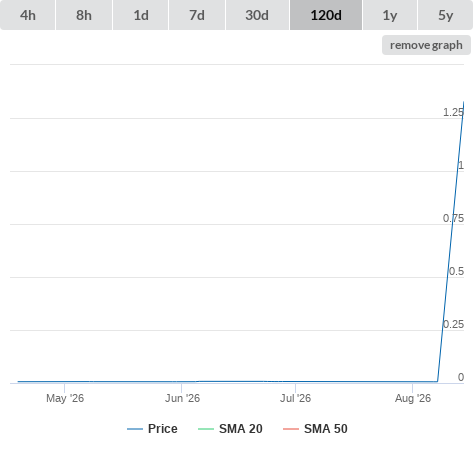Click the remove graph button
474x455 pixels.
pos(426,45)
